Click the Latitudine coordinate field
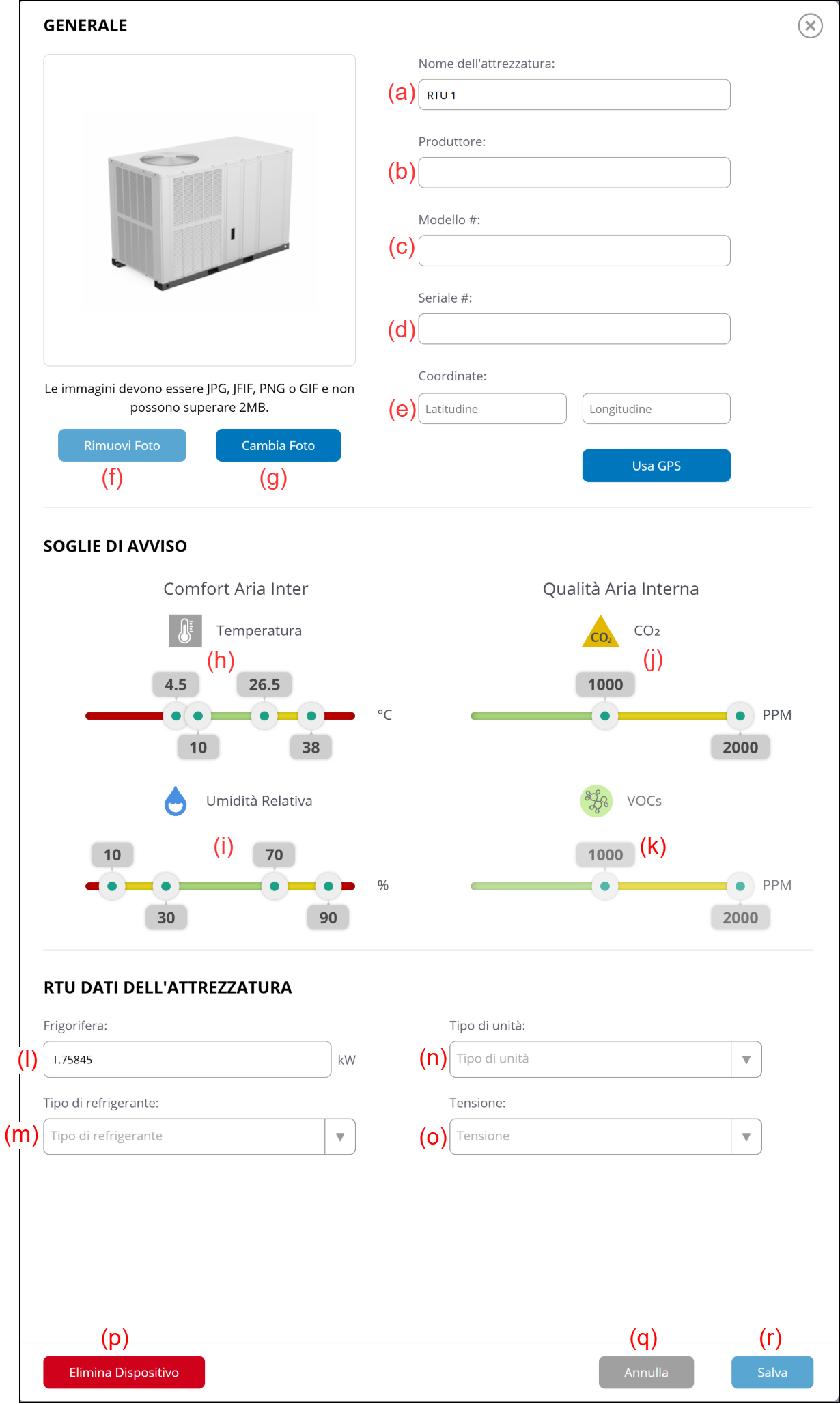The width and height of the screenshot is (840, 1404). point(492,408)
